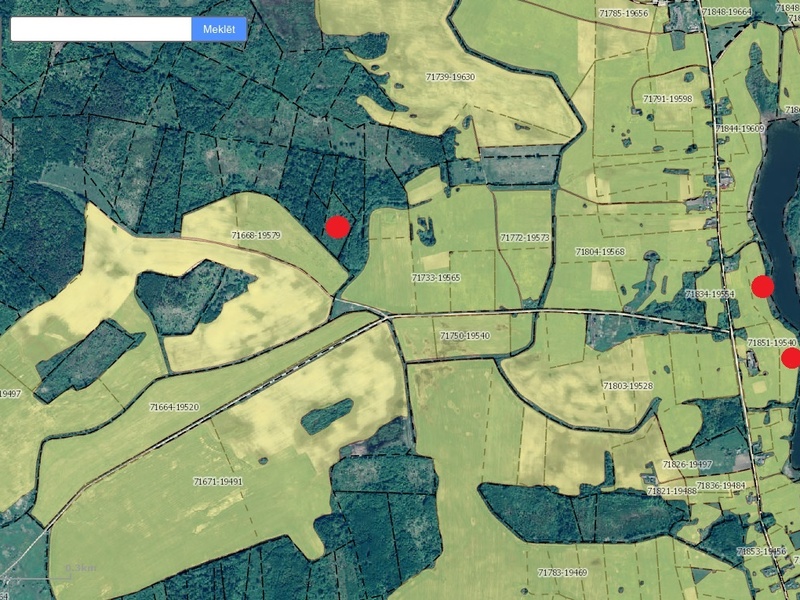Pick parcel label 71844-19609
The height and width of the screenshot is (600, 800).
pyautogui.click(x=740, y=128)
